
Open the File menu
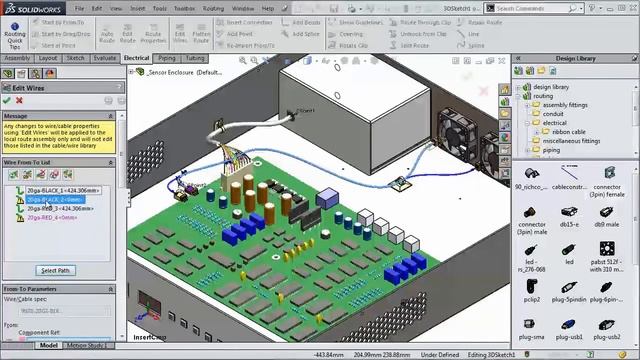point(79,8)
